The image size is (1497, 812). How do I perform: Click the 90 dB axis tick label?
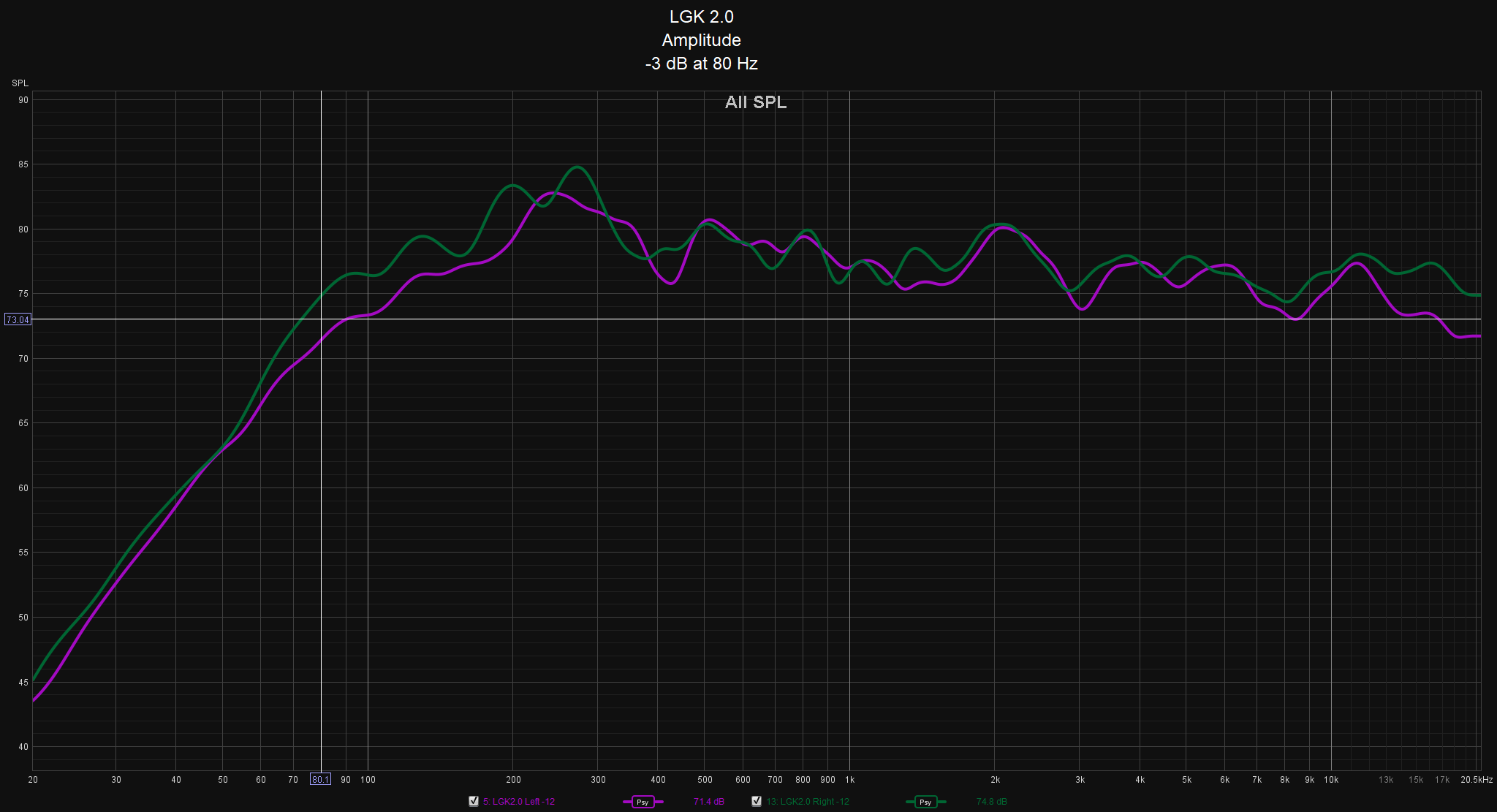(23, 100)
